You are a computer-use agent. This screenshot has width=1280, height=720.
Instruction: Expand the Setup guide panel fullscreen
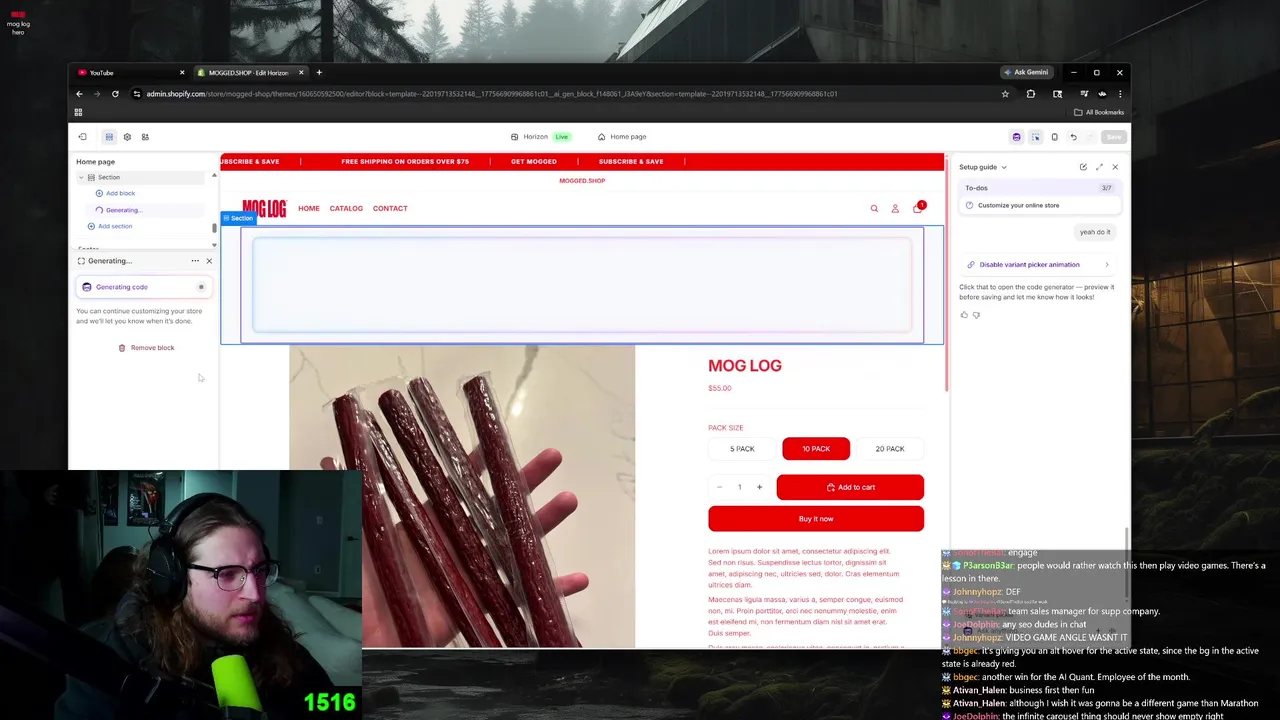point(1099,167)
